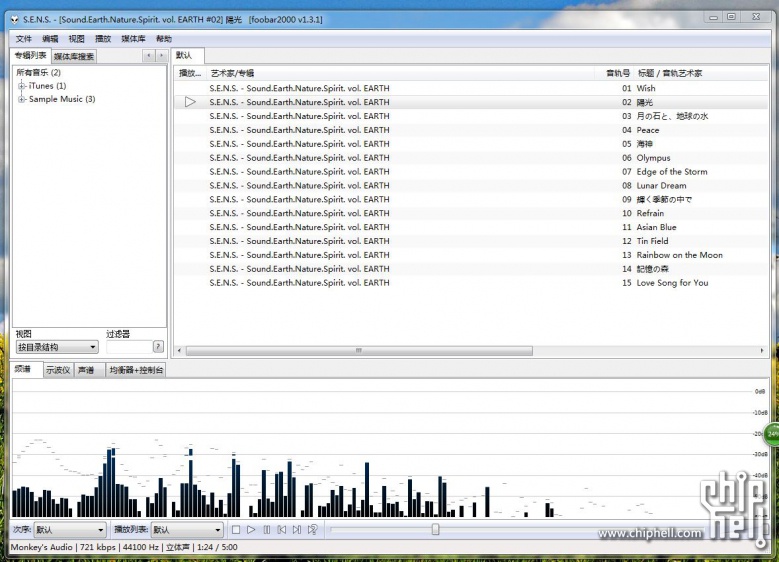Open the 视图 dropdown showing 按目录结构
The height and width of the screenshot is (562, 779).
pyautogui.click(x=57, y=347)
